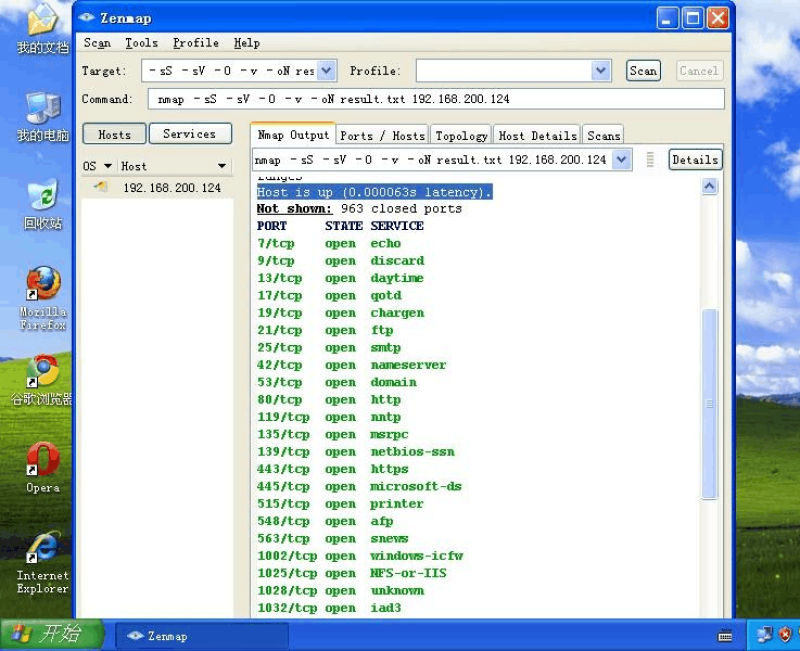The image size is (800, 651).
Task: Launch Mozilla Firefox from the desktop
Action: (43, 286)
